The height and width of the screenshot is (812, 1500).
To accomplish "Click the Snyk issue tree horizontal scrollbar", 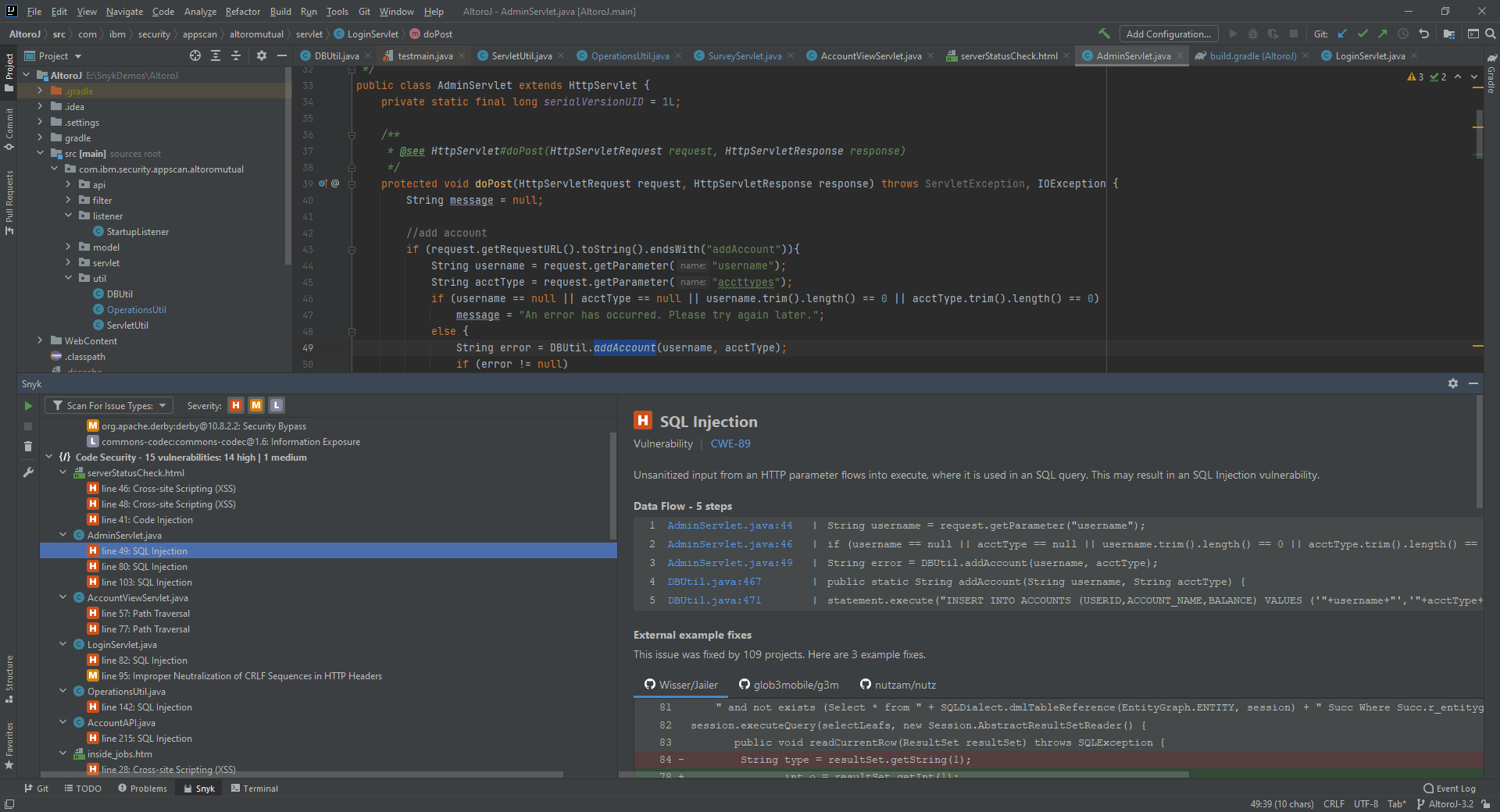I will click(x=302, y=775).
